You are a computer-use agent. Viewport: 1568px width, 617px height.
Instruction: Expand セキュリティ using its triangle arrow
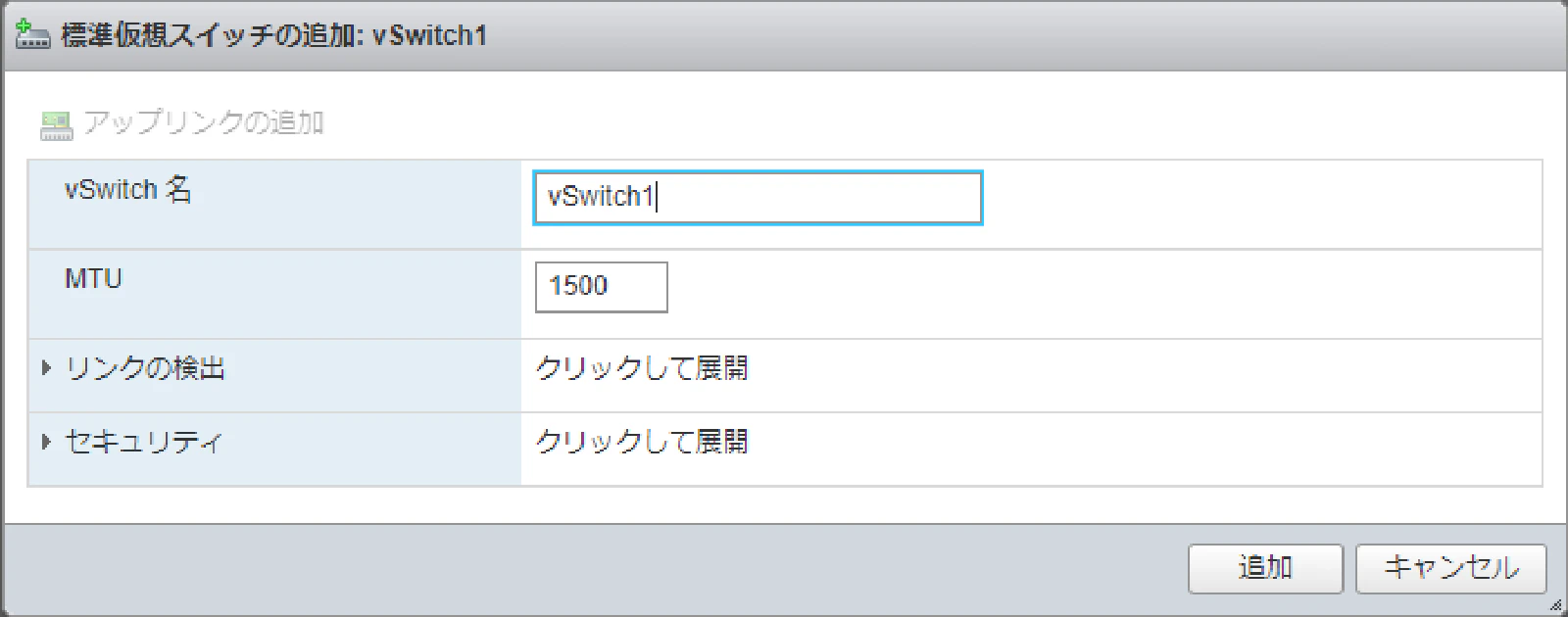click(x=46, y=442)
